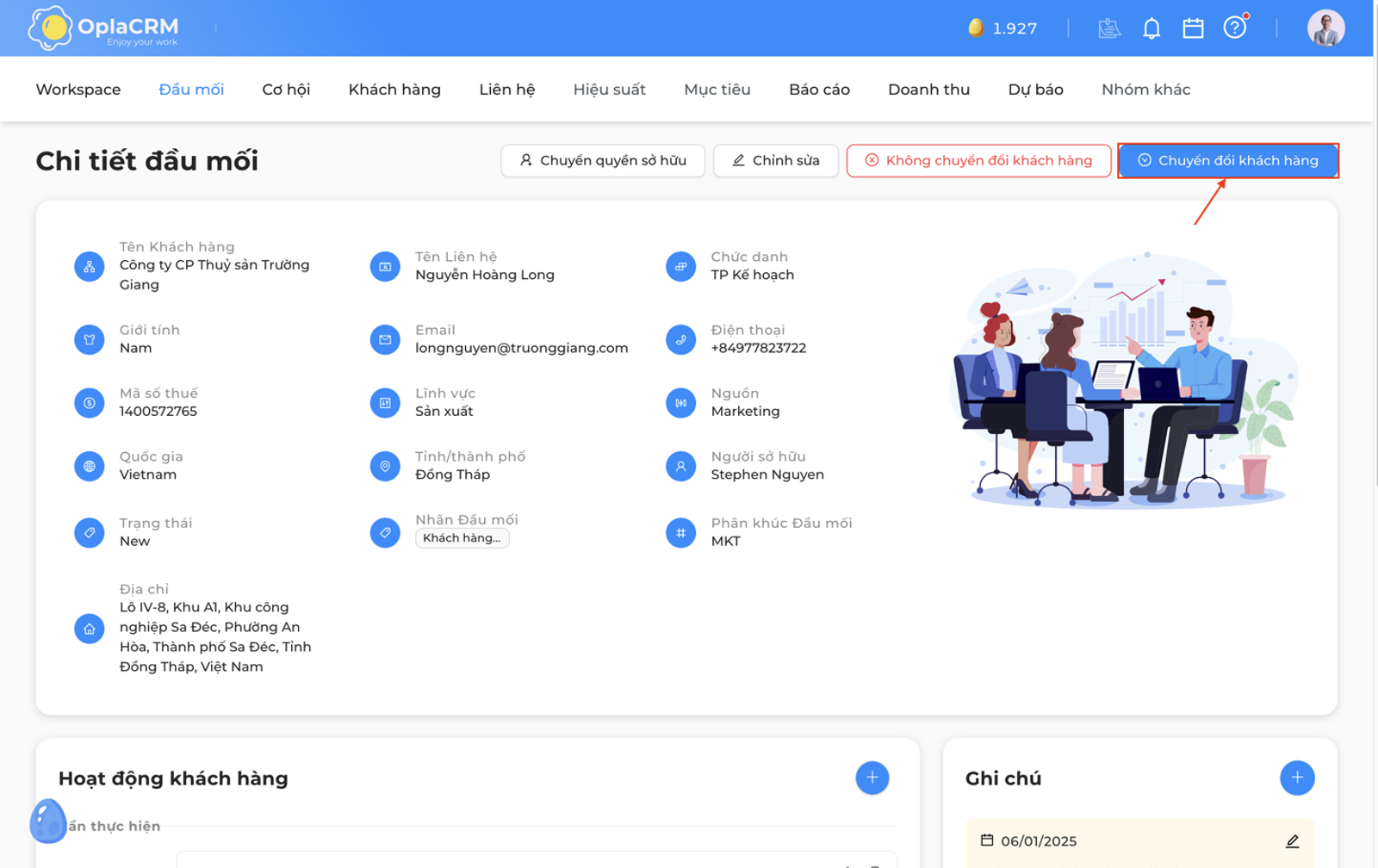The height and width of the screenshot is (868, 1378).
Task: Open the Doanh thu tab
Action: pyautogui.click(x=928, y=90)
